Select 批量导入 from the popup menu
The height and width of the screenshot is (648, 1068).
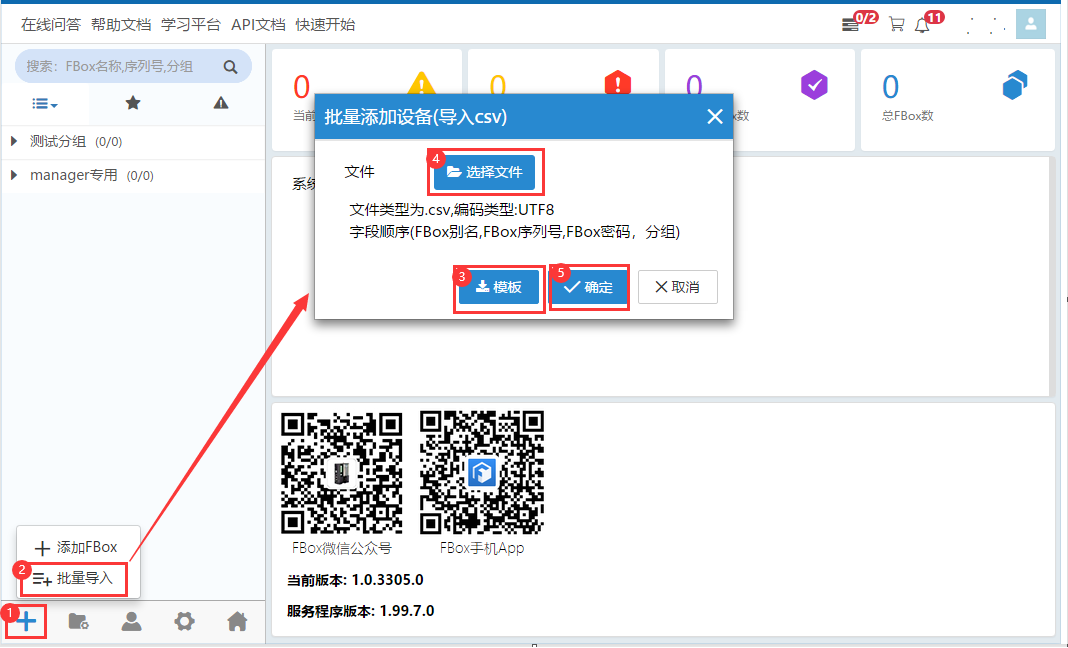[76, 577]
